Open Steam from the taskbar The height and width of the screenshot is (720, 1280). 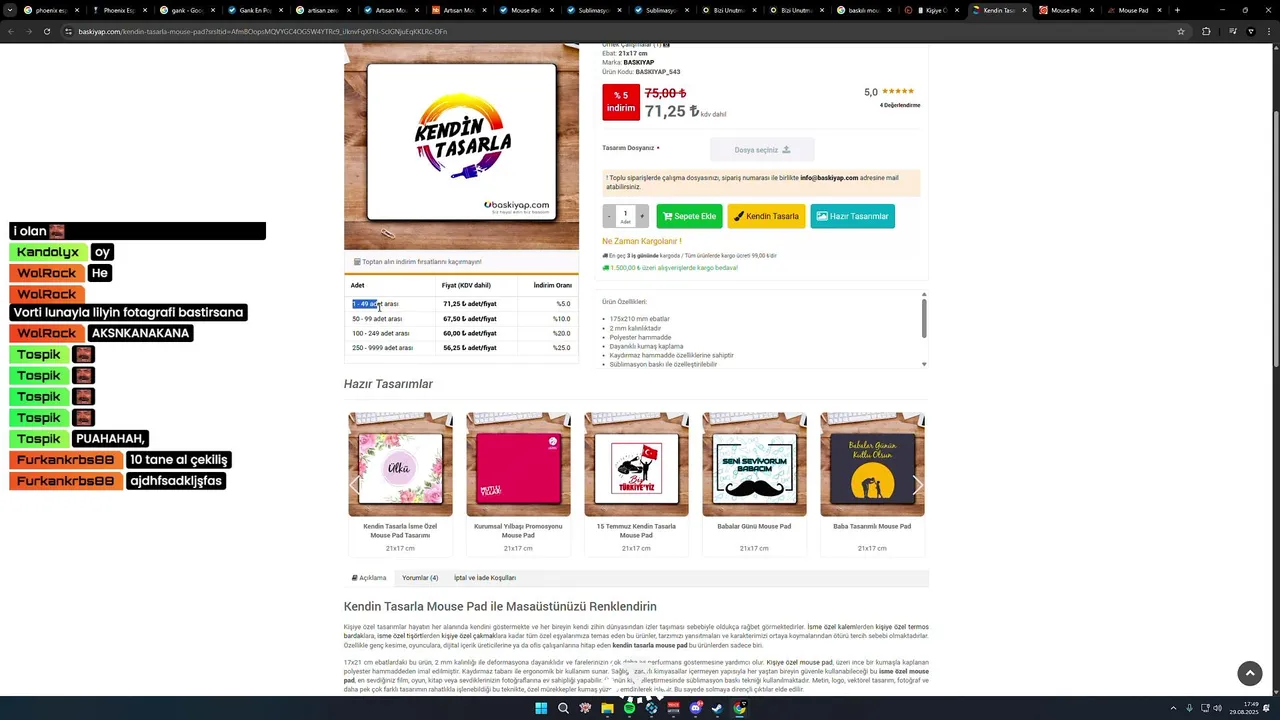(x=717, y=708)
